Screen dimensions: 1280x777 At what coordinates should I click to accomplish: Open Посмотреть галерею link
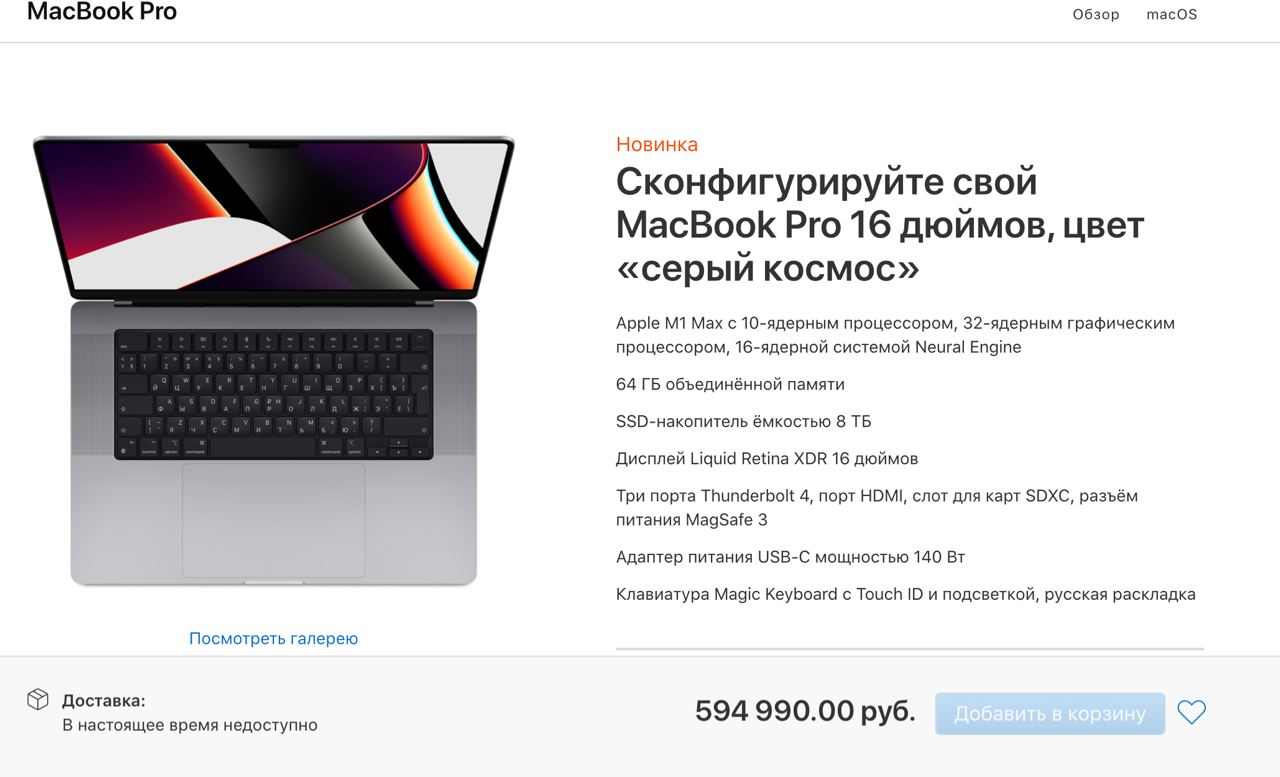coord(273,638)
